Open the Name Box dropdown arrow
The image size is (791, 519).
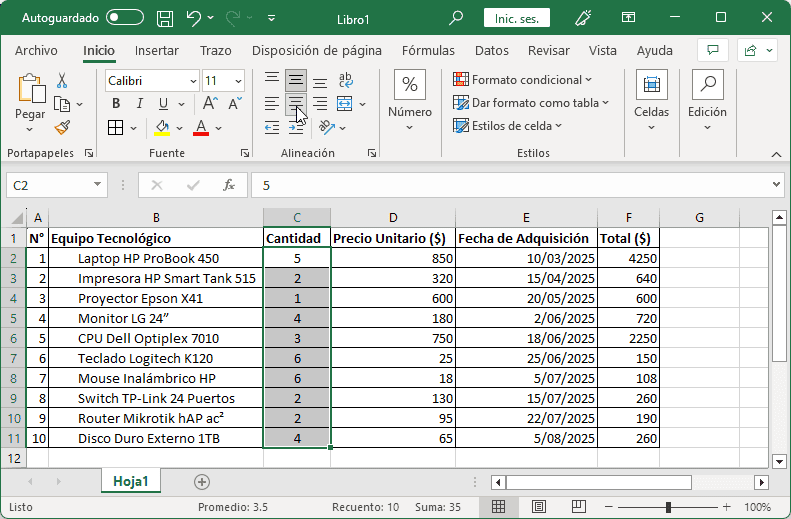point(97,185)
